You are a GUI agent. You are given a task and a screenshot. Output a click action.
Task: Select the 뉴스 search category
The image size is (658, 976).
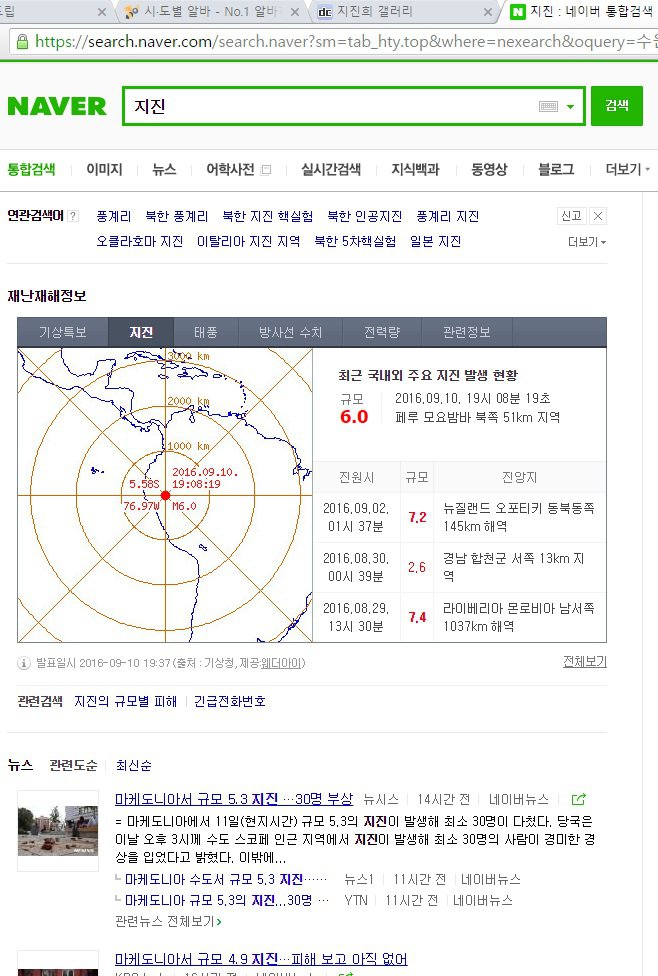(x=164, y=170)
